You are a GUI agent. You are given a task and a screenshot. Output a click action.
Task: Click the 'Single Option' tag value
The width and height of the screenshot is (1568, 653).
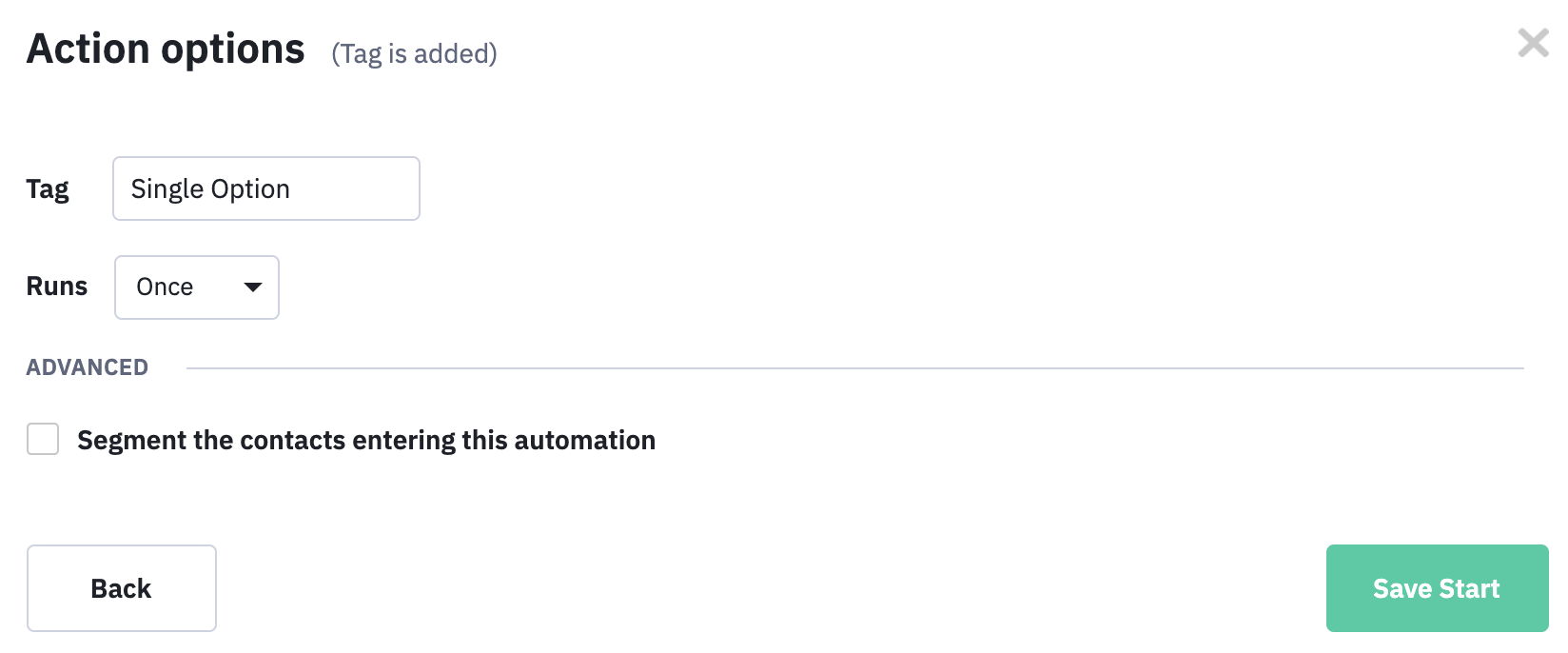coord(210,188)
